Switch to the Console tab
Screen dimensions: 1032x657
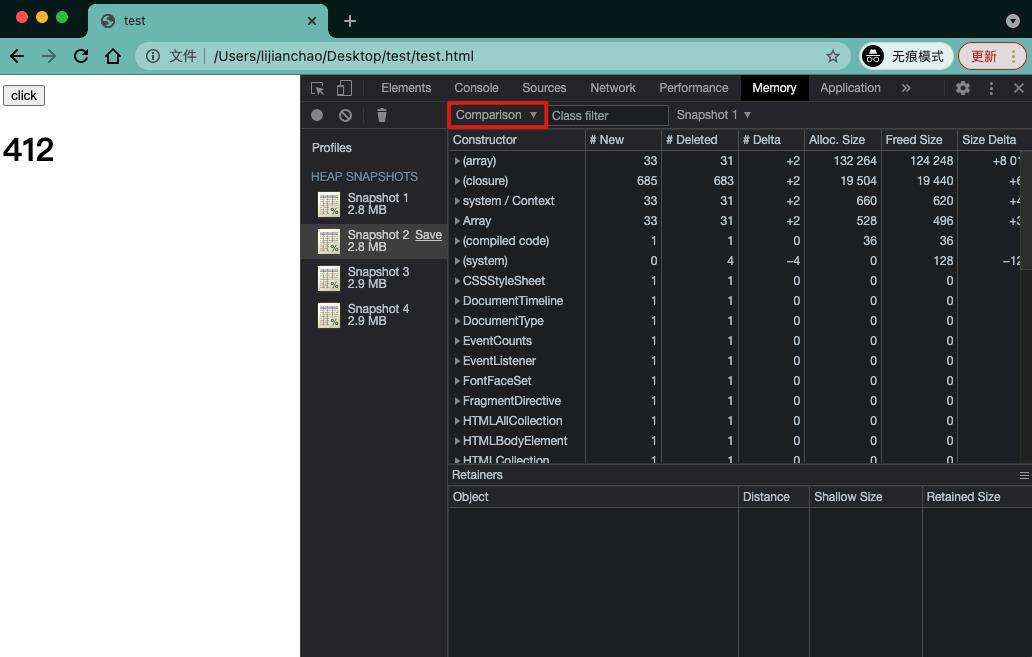click(x=477, y=88)
